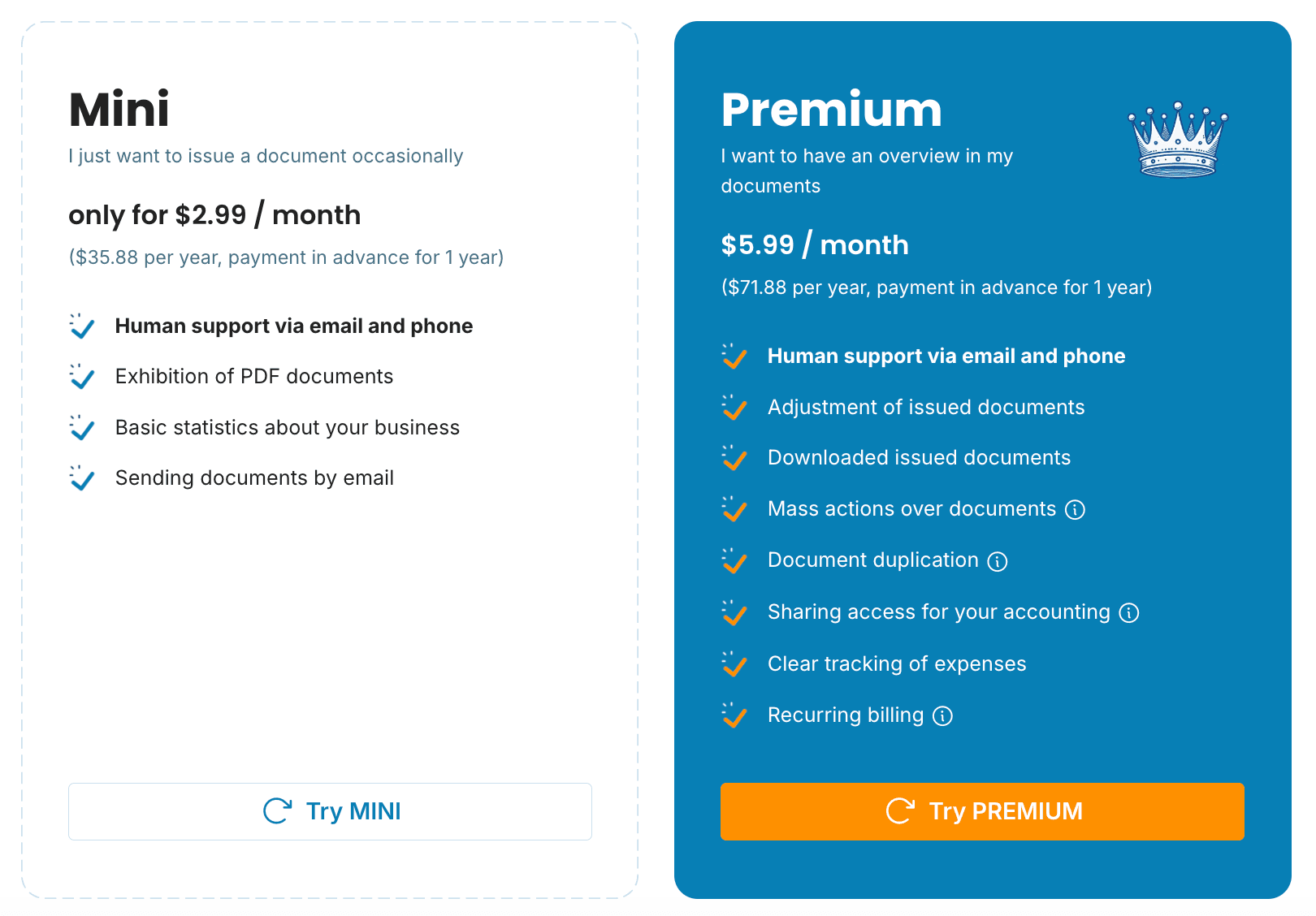The image size is (1316, 916).
Task: Click the only for $2.99 / month price
Action: [x=214, y=214]
